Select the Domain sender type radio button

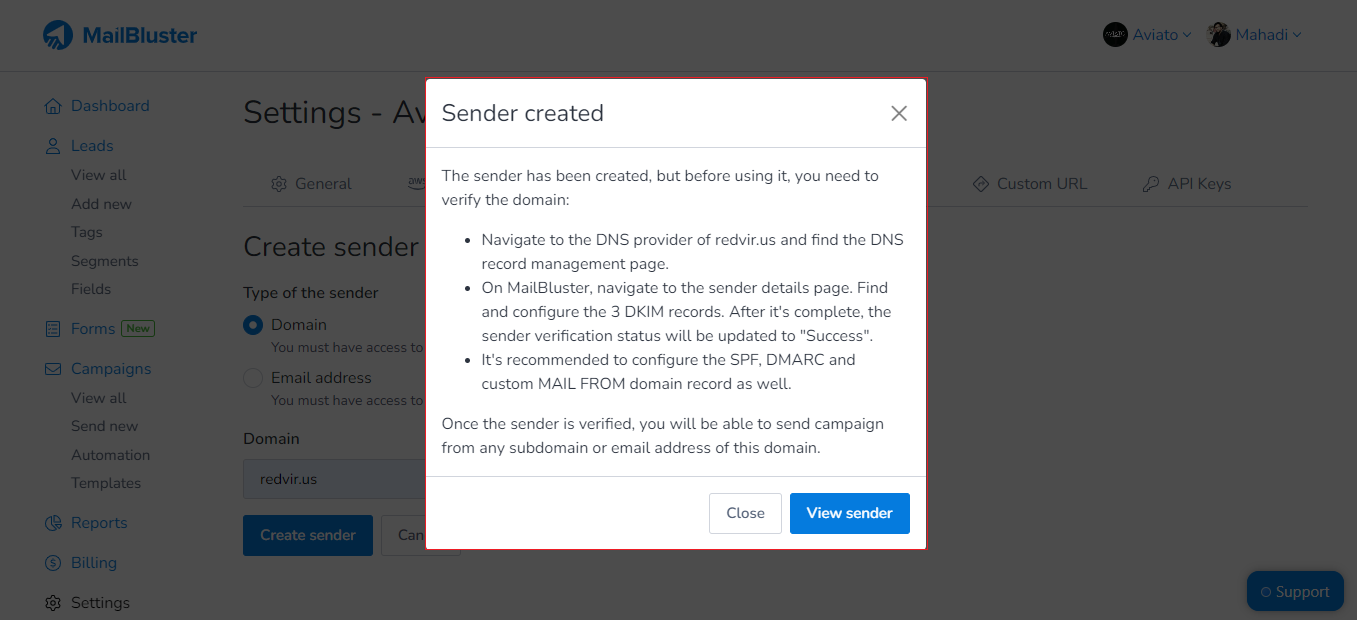tap(251, 324)
